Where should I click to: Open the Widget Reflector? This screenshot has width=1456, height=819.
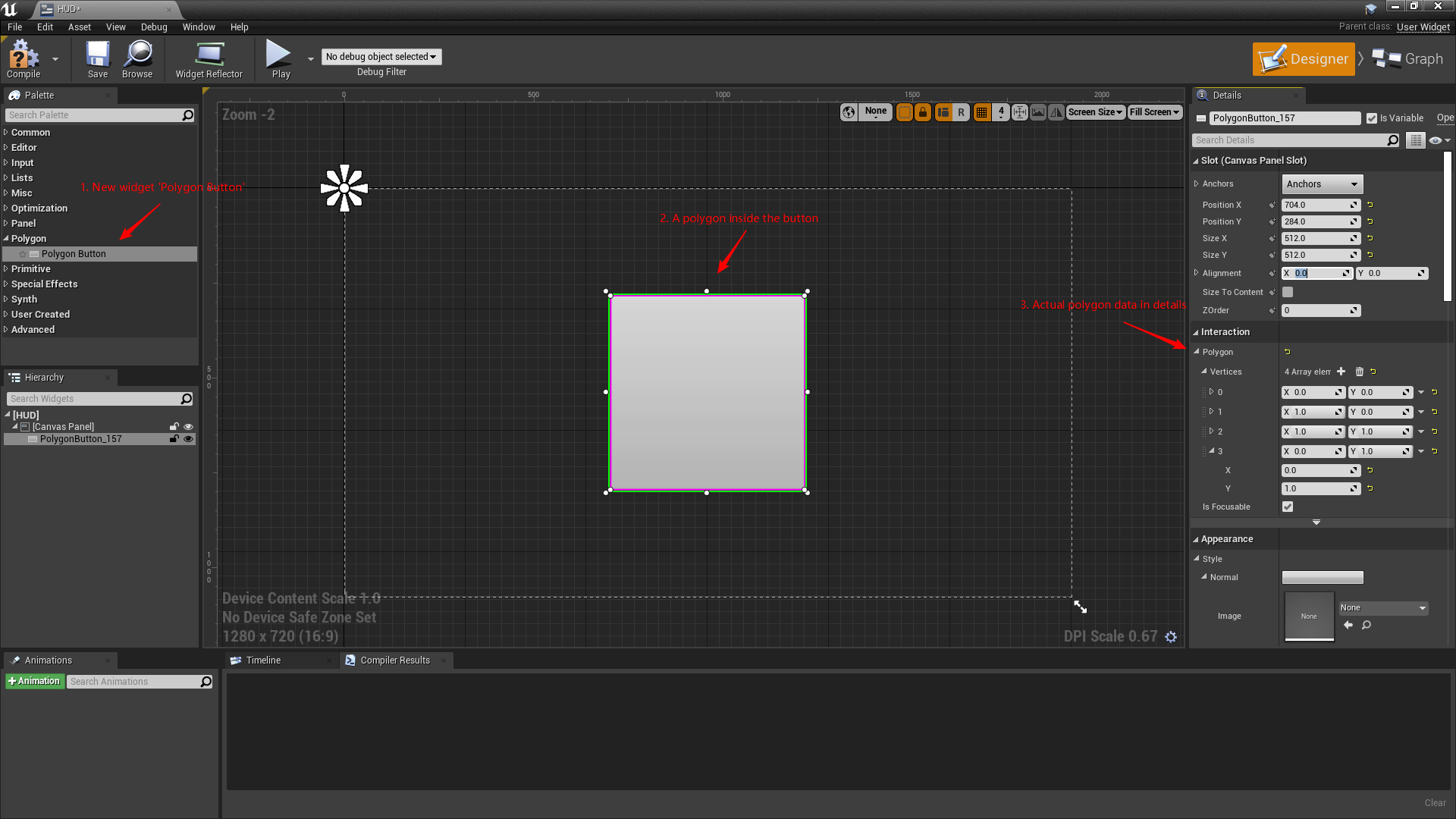click(x=209, y=59)
